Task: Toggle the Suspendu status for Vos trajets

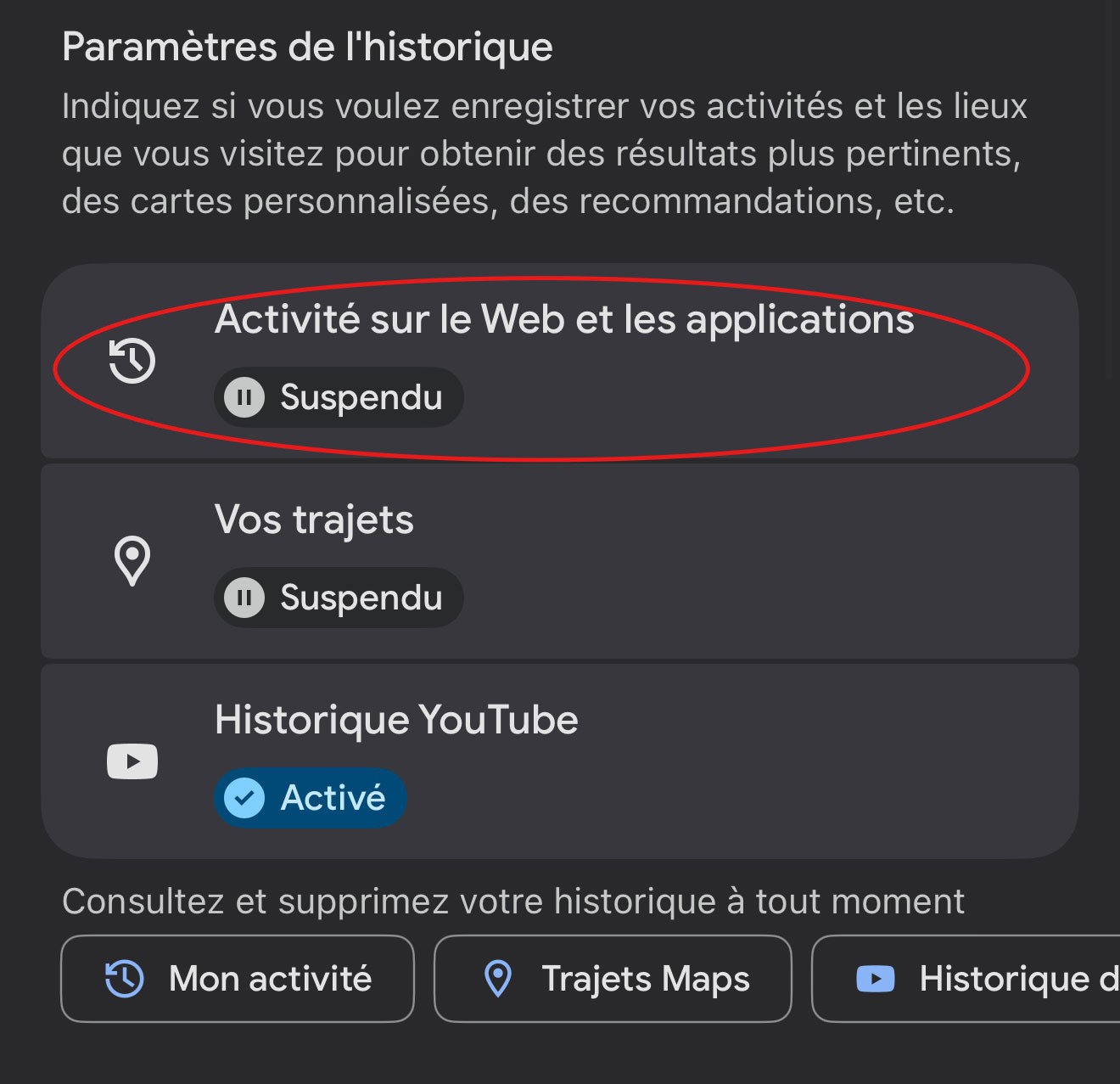Action: [339, 598]
